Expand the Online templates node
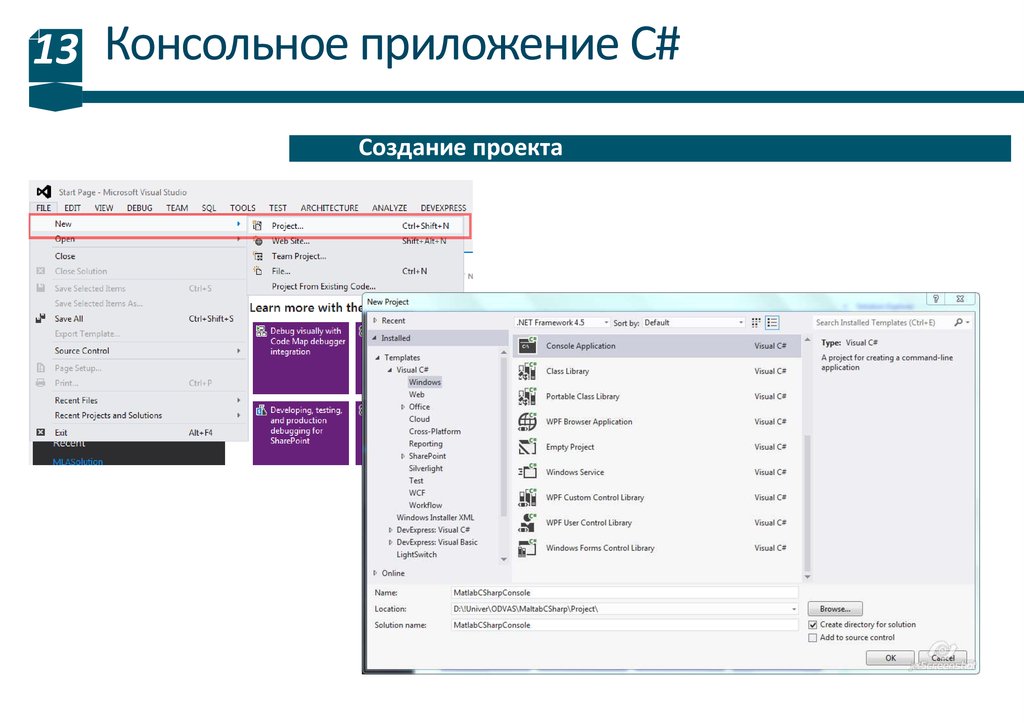Screen dimensions: 1024x723 click(376, 573)
